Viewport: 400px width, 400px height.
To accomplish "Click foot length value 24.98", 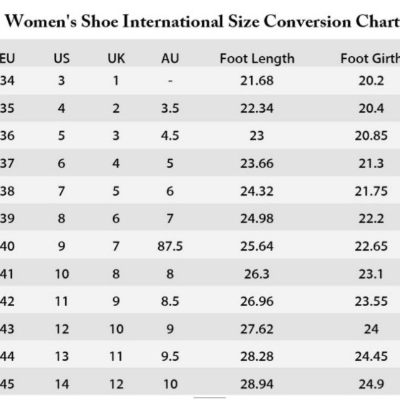I will (x=257, y=219).
